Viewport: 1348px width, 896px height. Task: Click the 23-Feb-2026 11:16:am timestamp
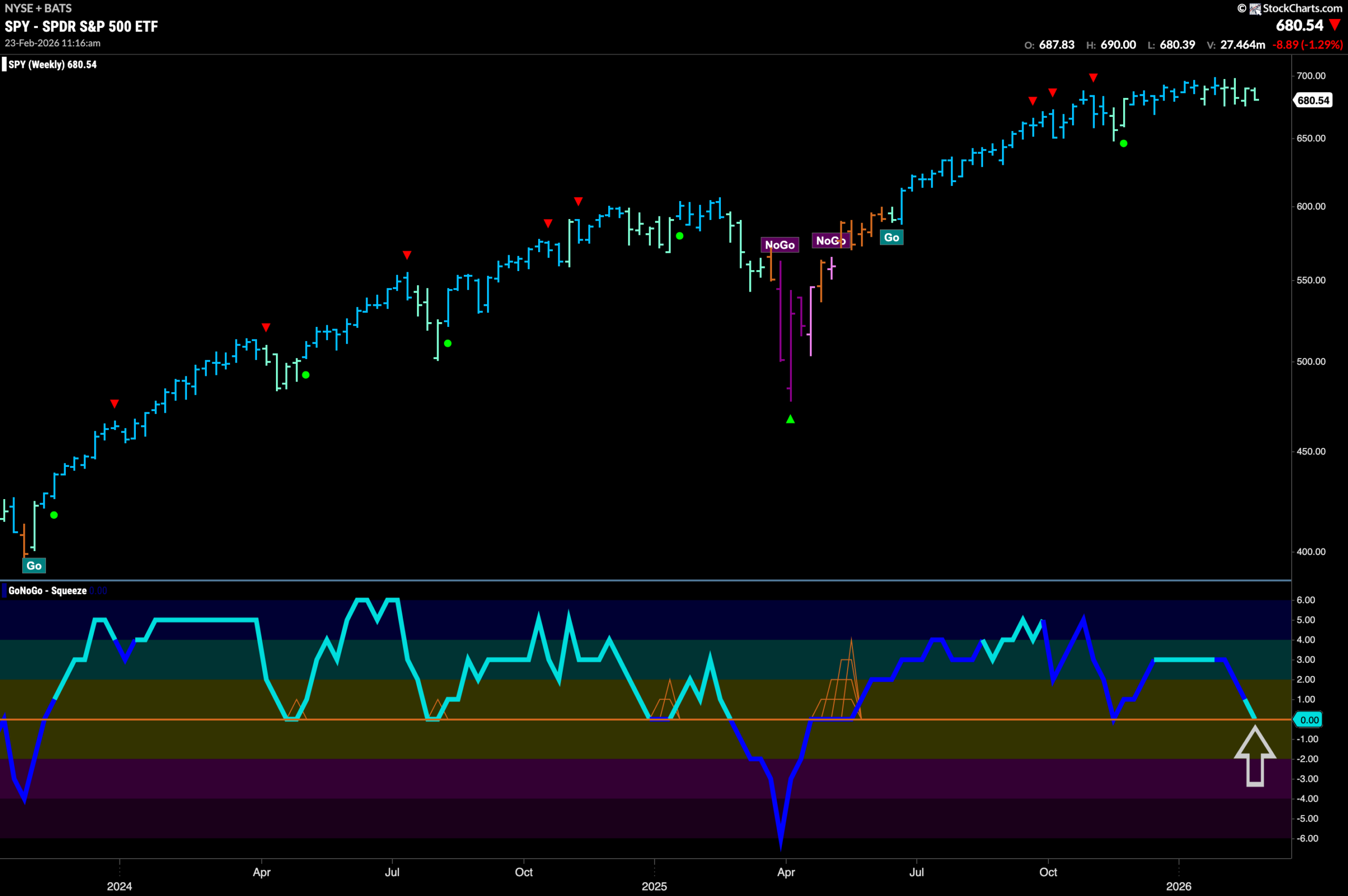[x=53, y=43]
